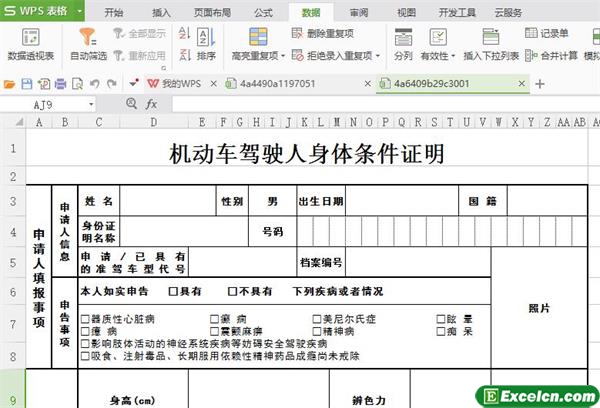Click the 档案编号 cell

[321, 263]
